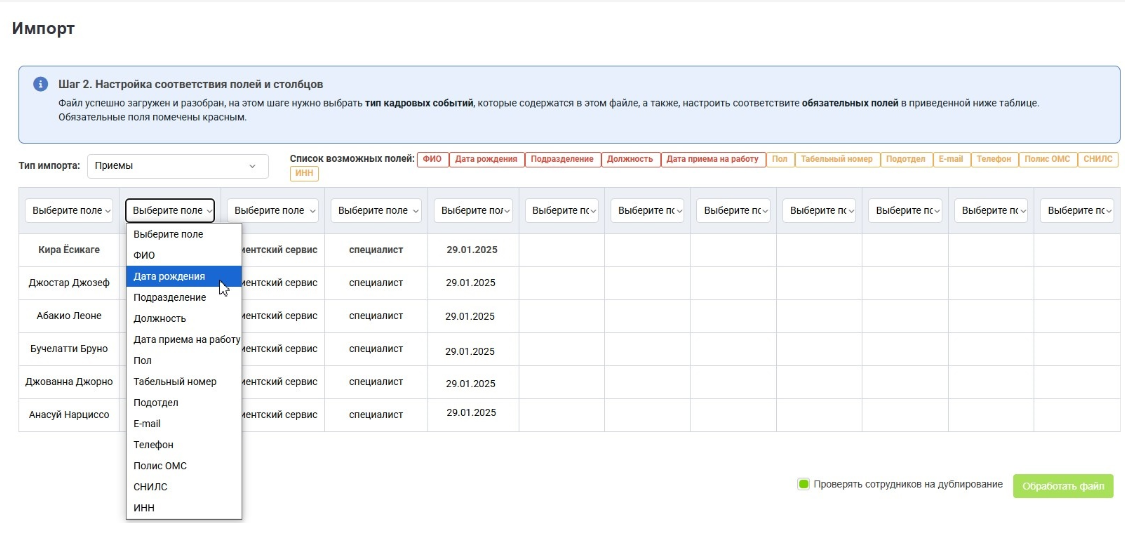Open the third column's Выберите поле dropdown

[273, 210]
